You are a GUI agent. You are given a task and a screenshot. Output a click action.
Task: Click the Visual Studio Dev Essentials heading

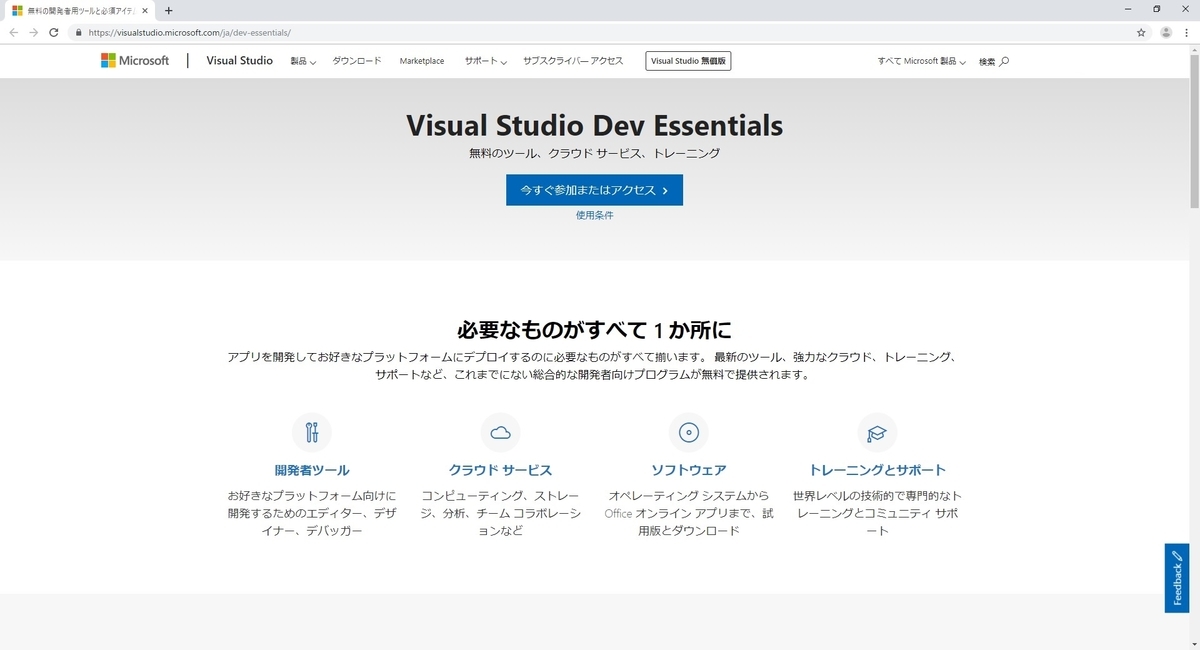click(x=594, y=126)
